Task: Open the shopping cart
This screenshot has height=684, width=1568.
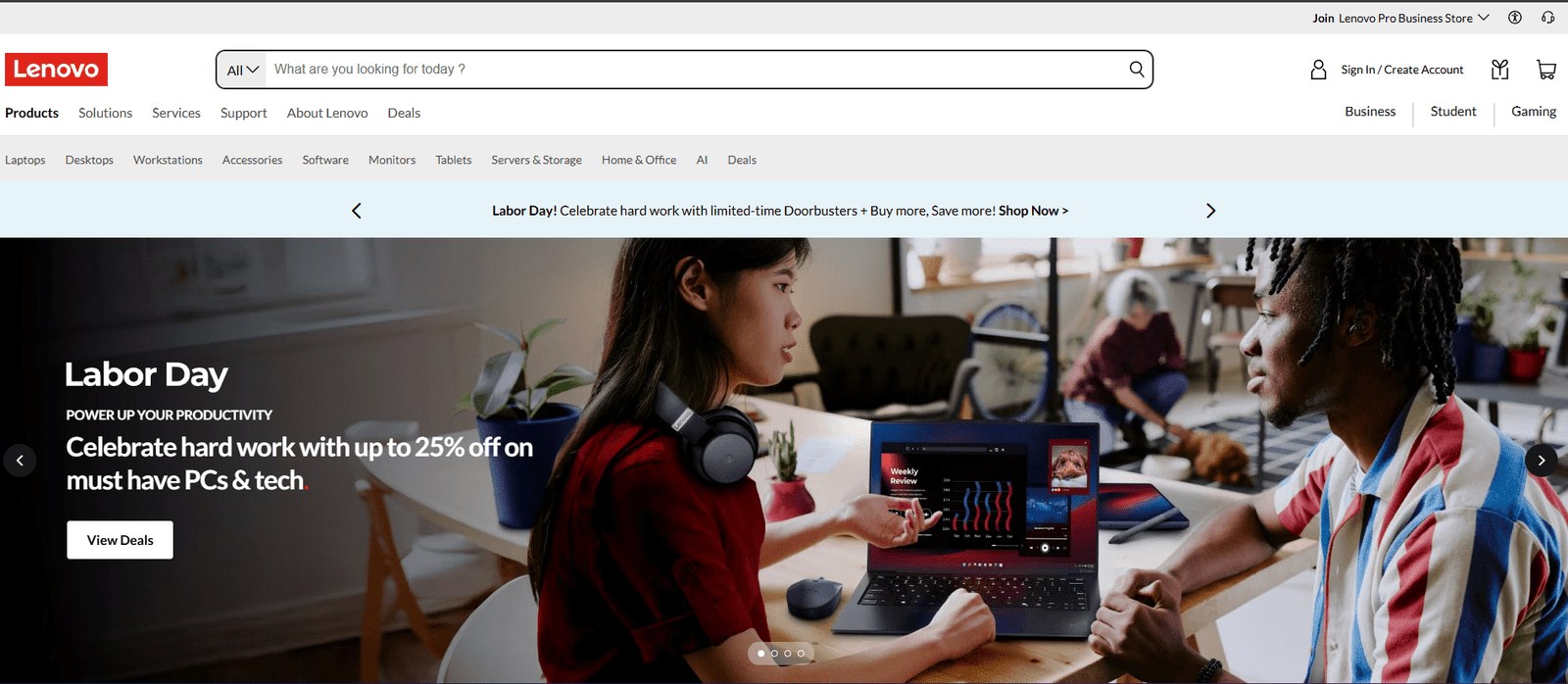Action: [1546, 70]
